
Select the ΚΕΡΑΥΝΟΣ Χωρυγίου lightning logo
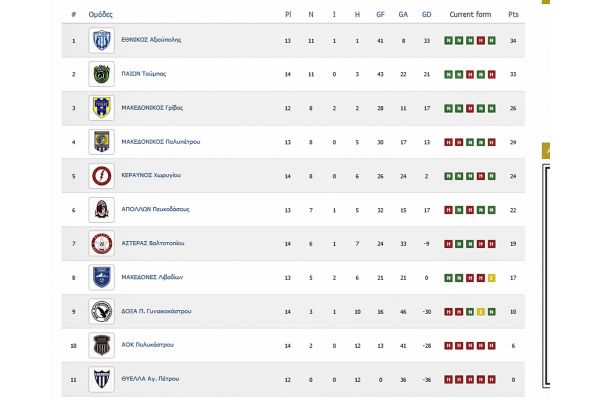(x=100, y=175)
